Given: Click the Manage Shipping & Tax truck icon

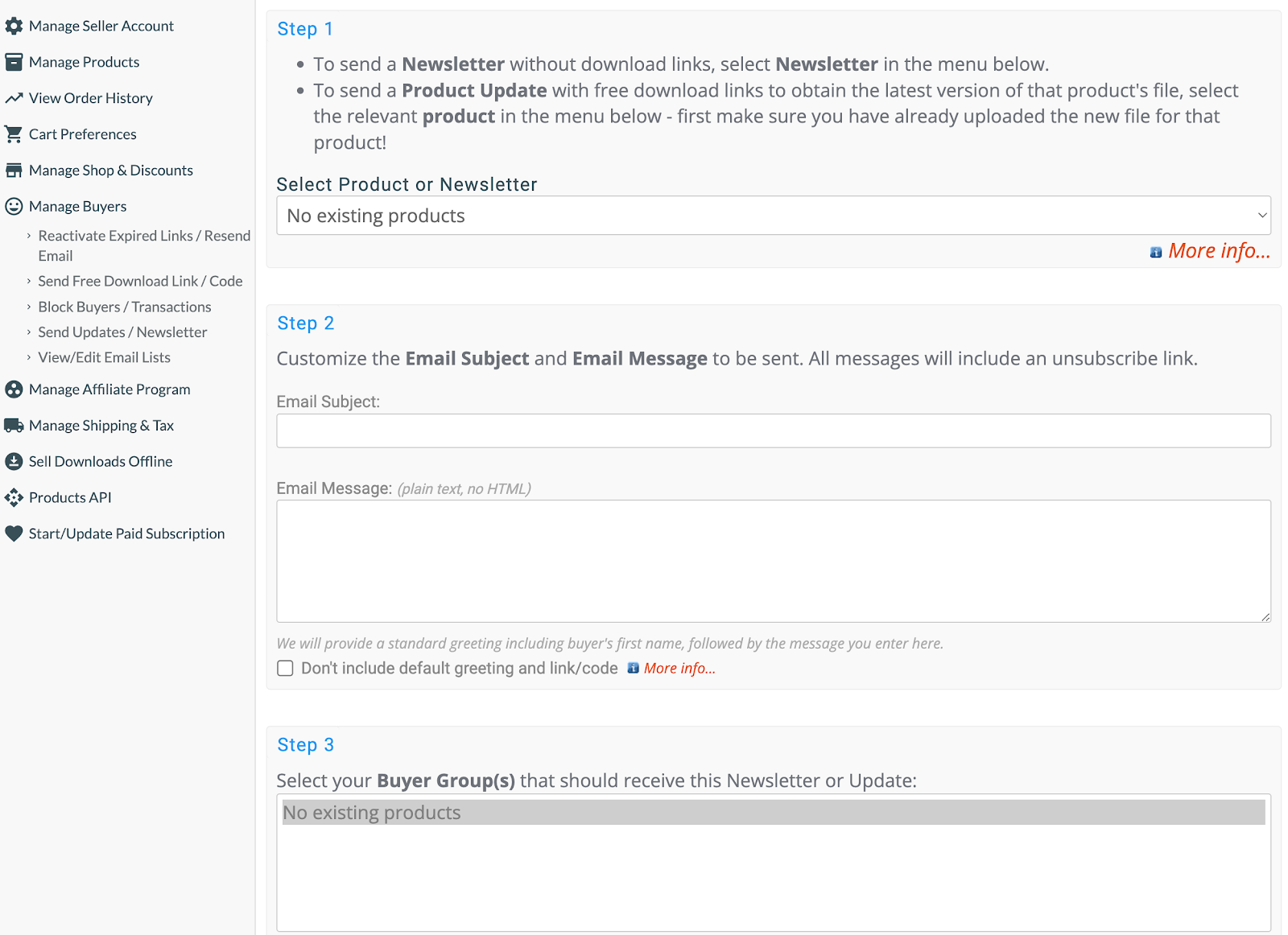Looking at the screenshot, I should pos(14,425).
